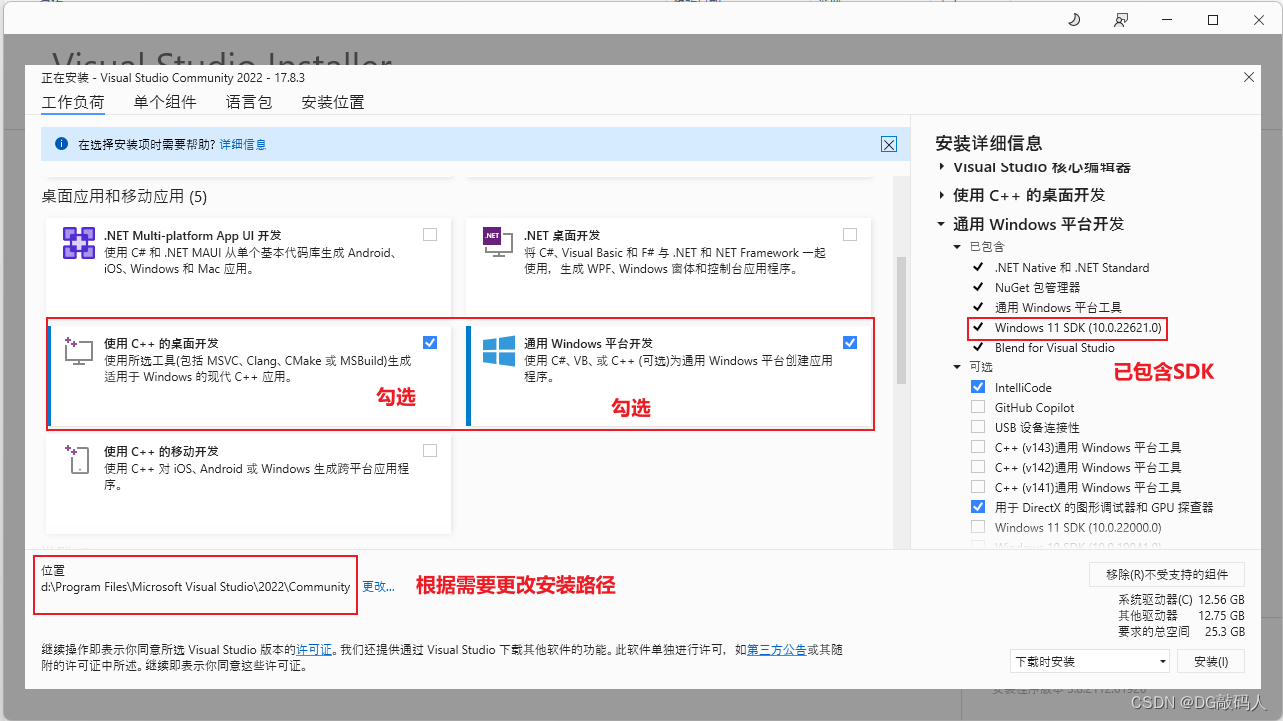Click the .NET desktop development workload icon

(x=498, y=242)
